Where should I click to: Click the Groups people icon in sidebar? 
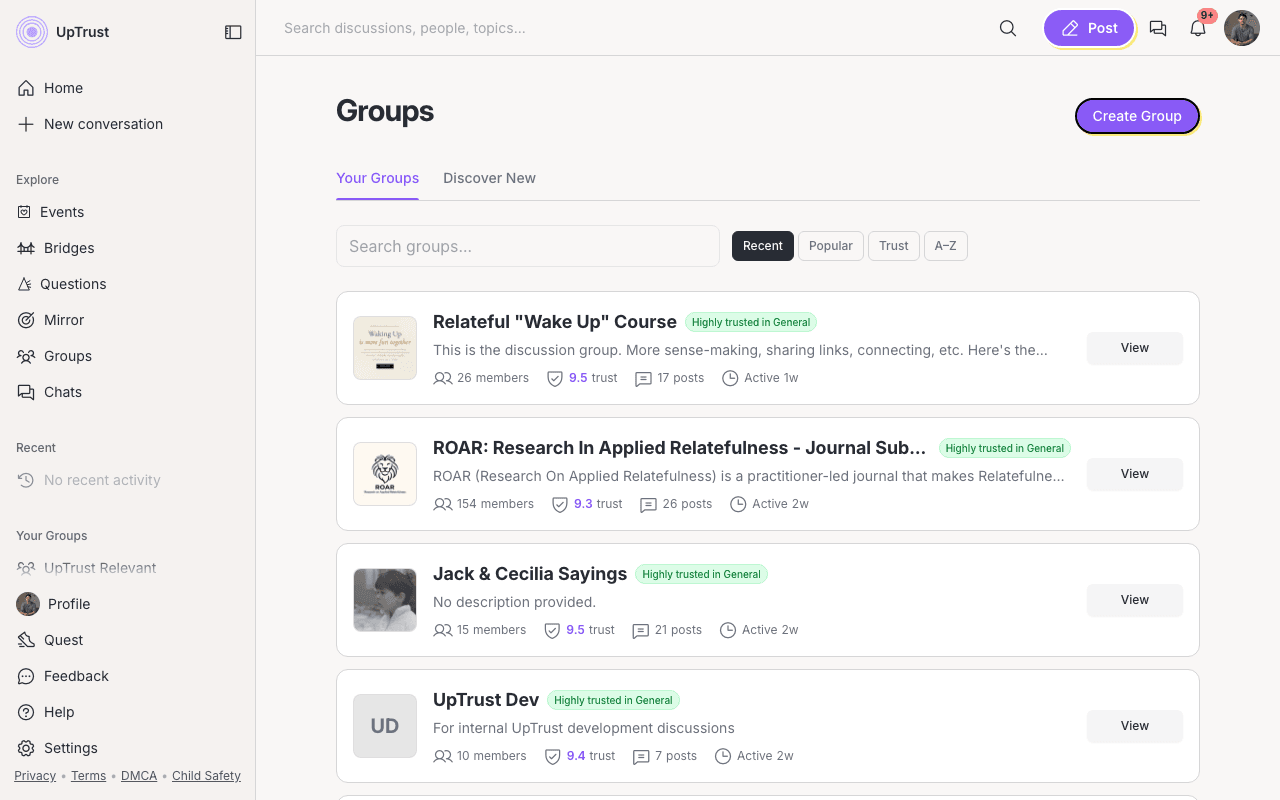(26, 356)
